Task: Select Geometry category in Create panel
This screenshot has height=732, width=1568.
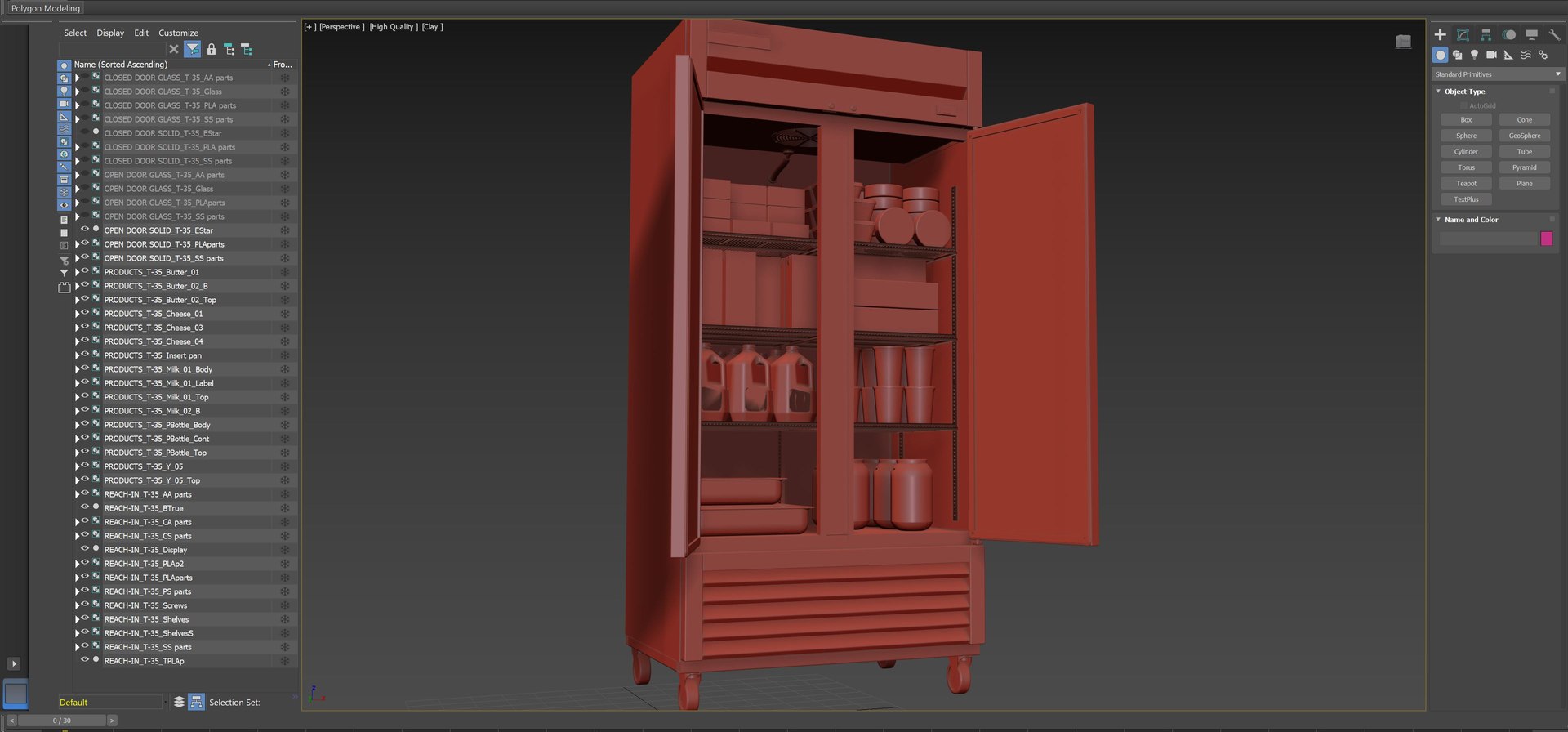Action: coord(1440,55)
